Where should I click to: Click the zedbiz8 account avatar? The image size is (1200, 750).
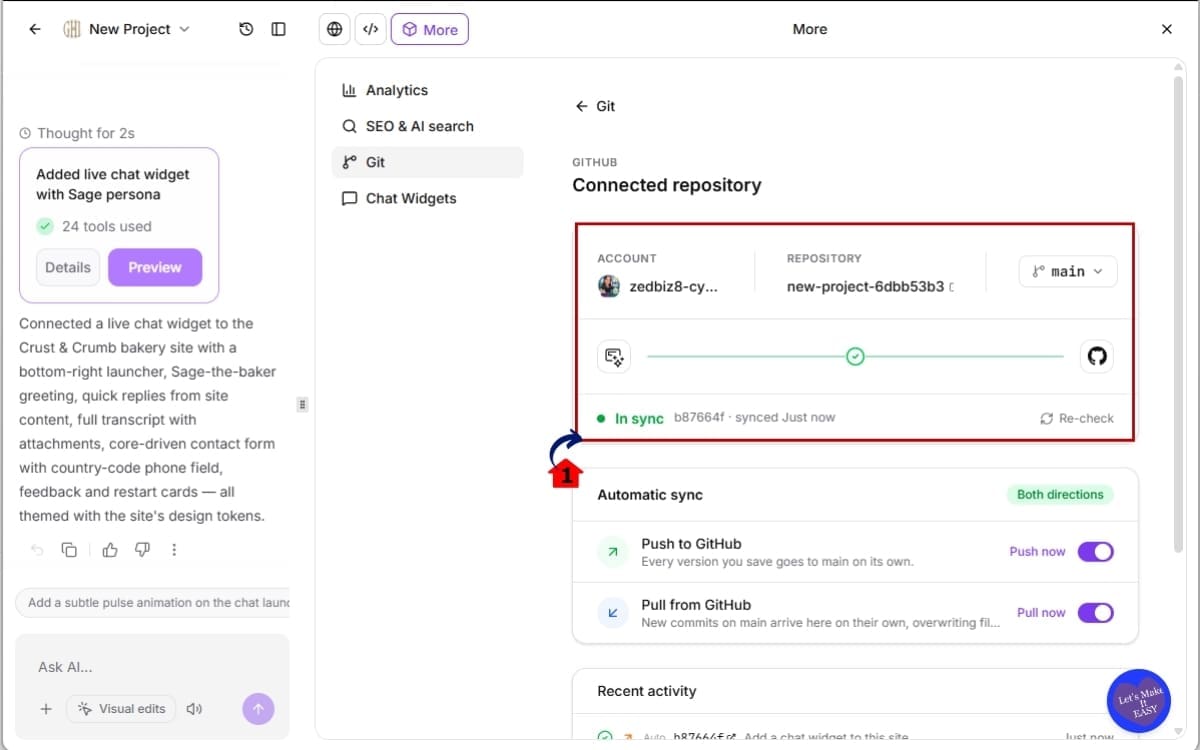(609, 286)
